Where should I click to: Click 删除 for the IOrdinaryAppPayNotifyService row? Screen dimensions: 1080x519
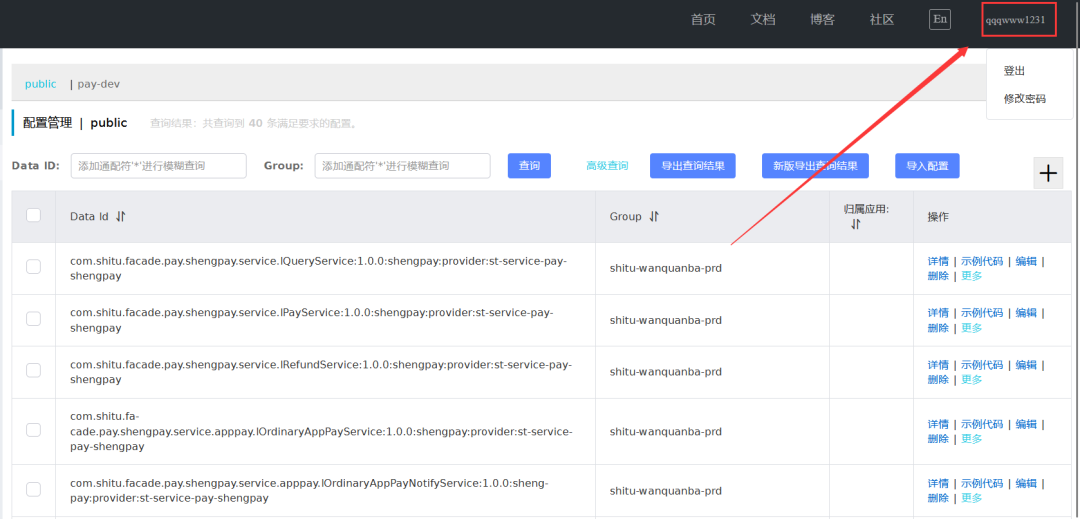pos(938,498)
